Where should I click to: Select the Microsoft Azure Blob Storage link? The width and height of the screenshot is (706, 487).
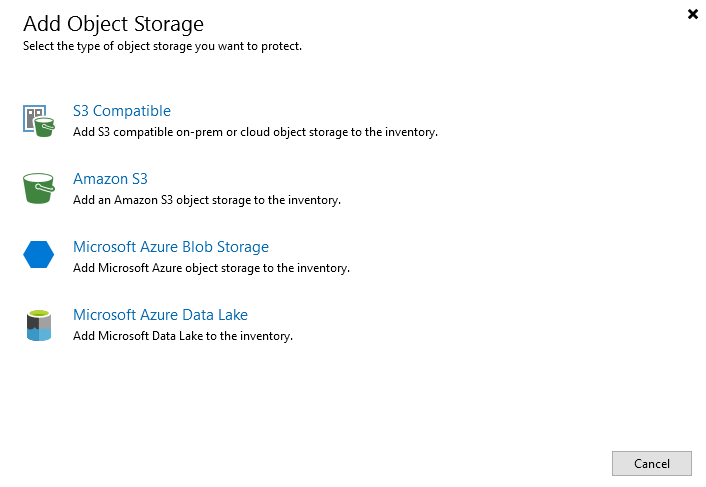click(x=171, y=247)
